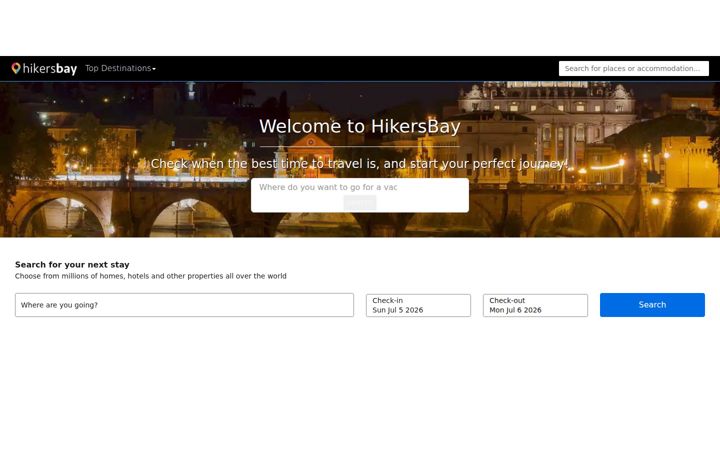
Task: Click the vacation destination search box in the hero banner
Action: 328,187
